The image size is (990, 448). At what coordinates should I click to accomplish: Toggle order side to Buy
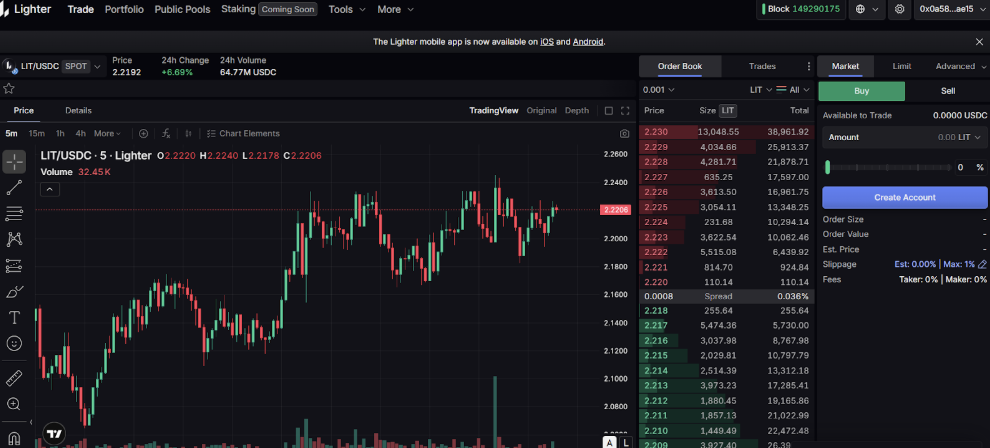(861, 91)
